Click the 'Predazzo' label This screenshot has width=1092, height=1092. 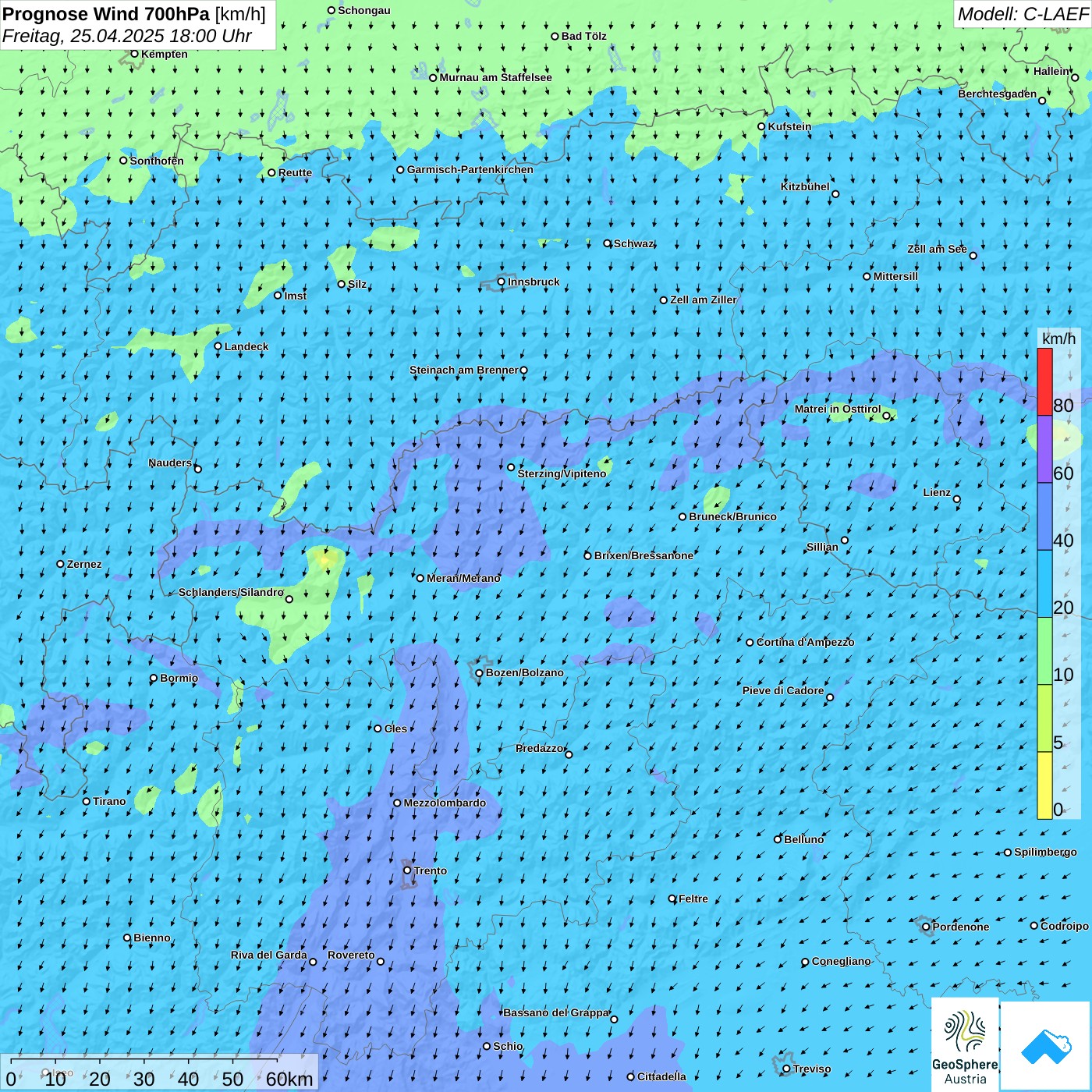(539, 748)
